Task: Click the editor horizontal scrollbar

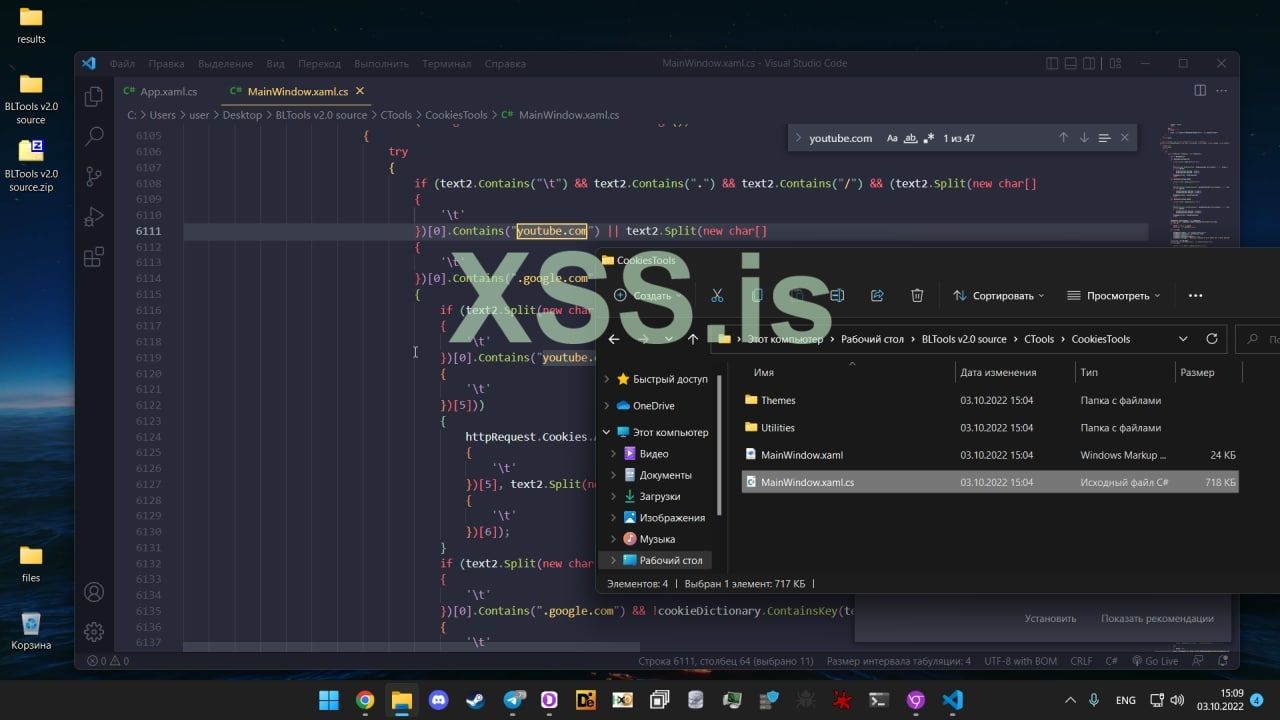Action: 400,647
